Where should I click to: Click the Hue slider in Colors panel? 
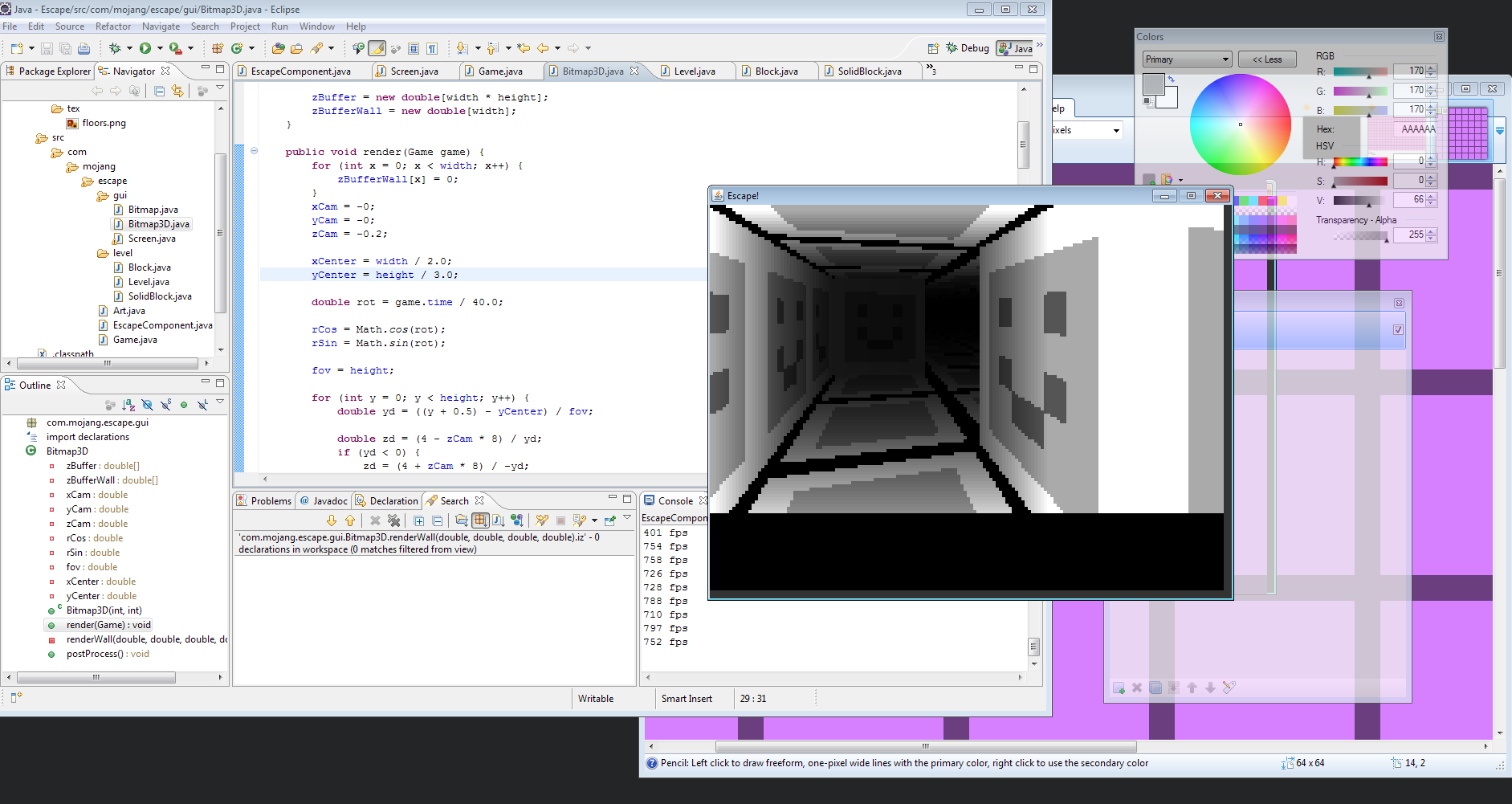(x=1359, y=162)
